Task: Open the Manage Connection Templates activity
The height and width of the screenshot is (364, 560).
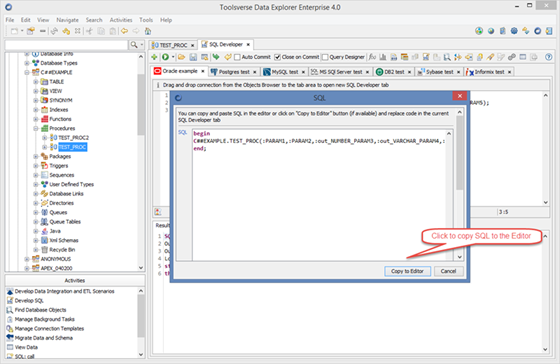Action: point(49,329)
